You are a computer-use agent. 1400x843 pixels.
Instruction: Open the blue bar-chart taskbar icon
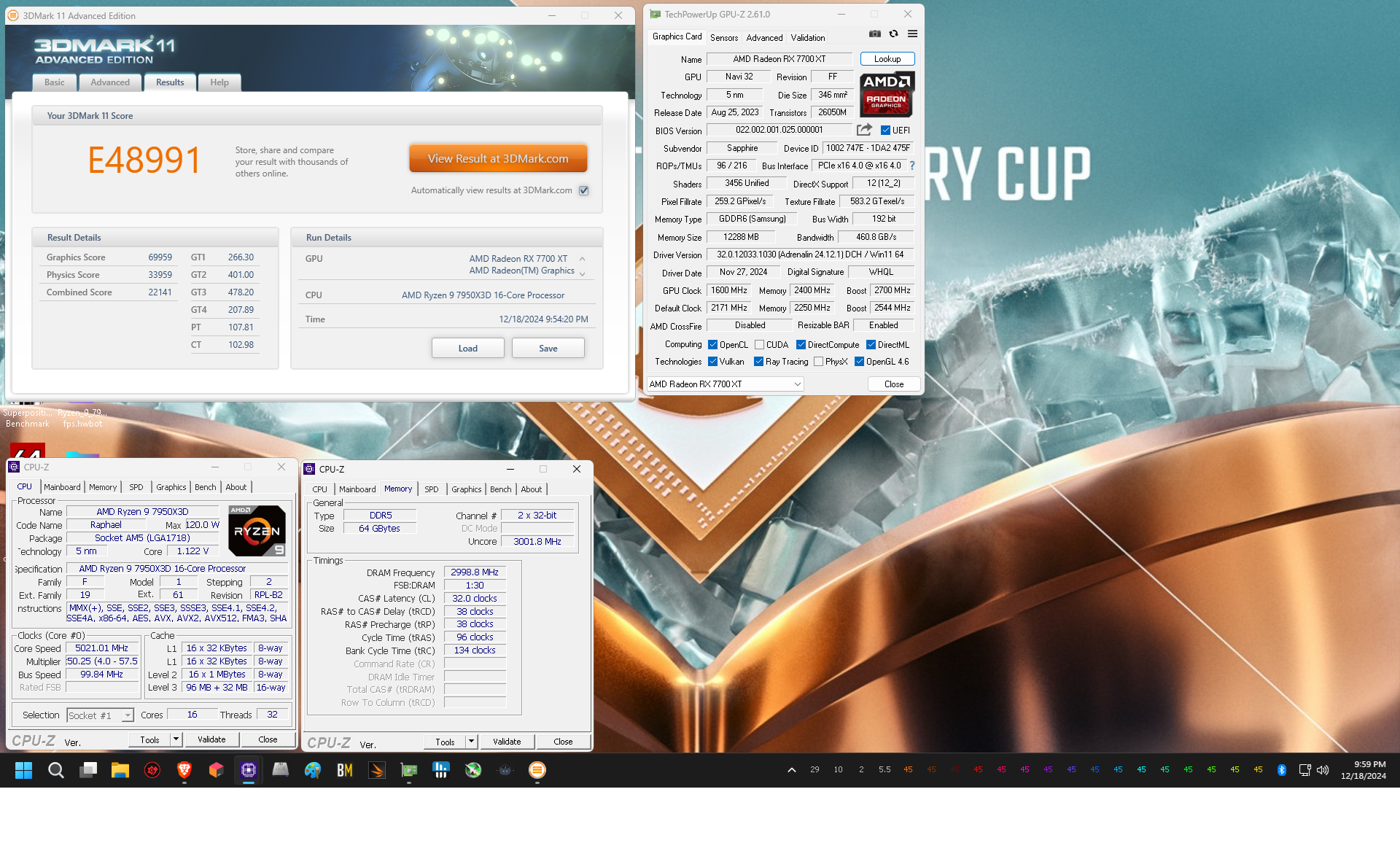(x=441, y=770)
